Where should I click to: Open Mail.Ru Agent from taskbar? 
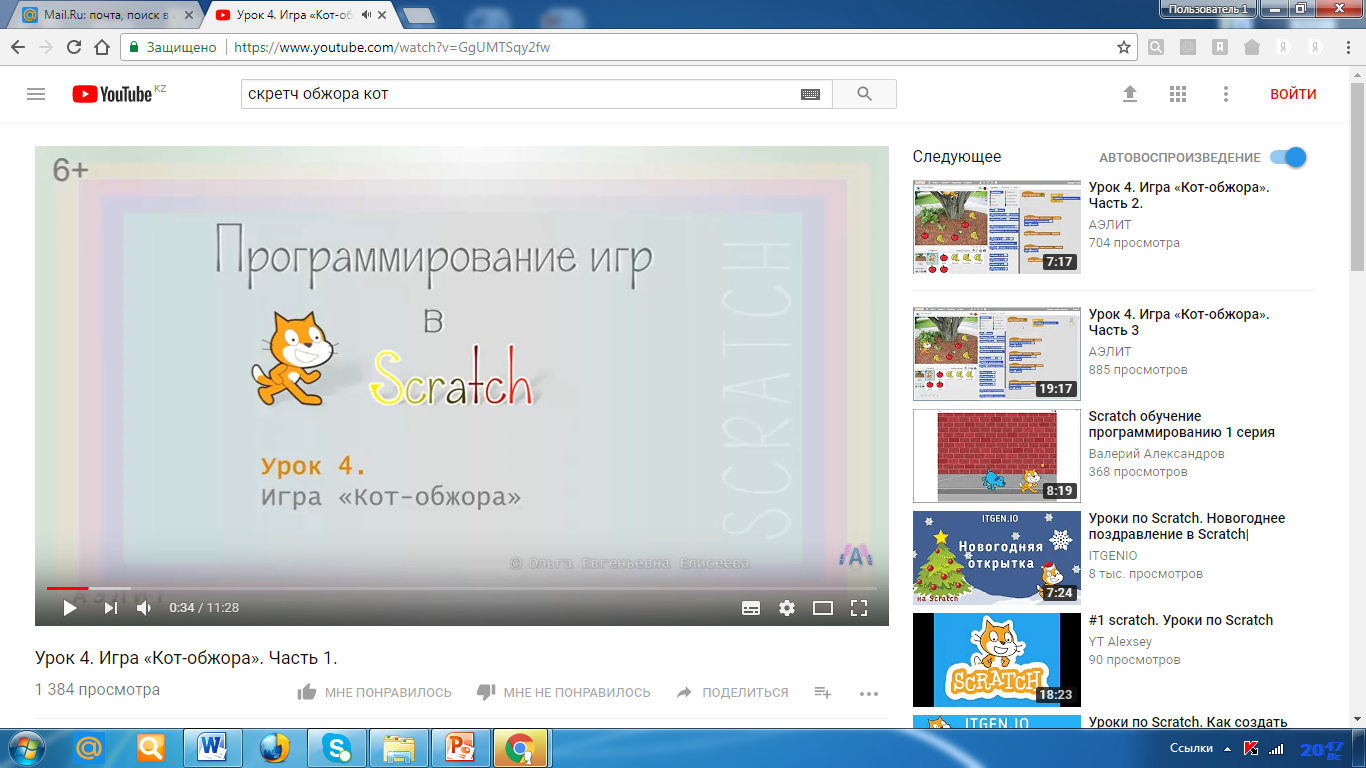(89, 748)
